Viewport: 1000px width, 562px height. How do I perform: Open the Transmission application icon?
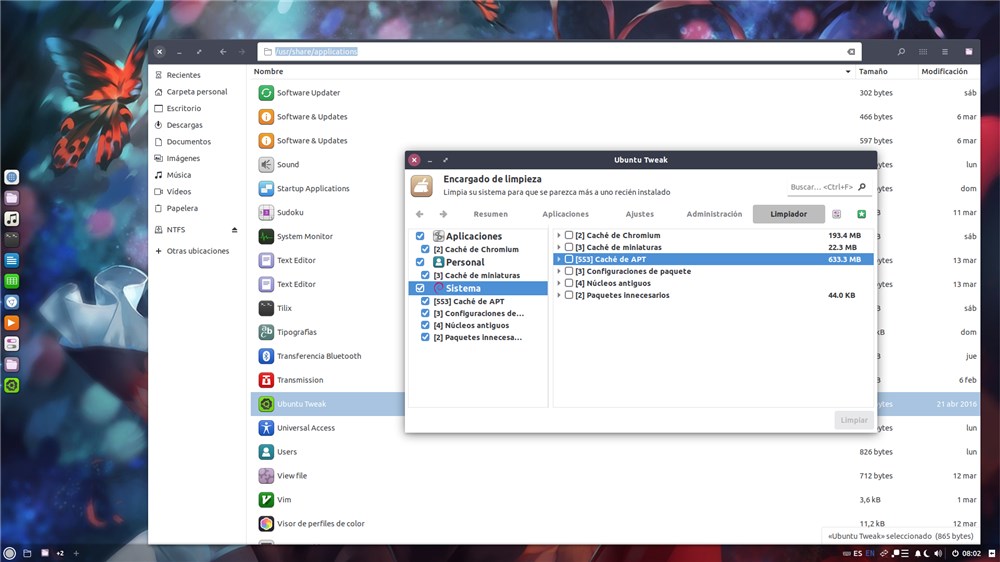point(266,380)
